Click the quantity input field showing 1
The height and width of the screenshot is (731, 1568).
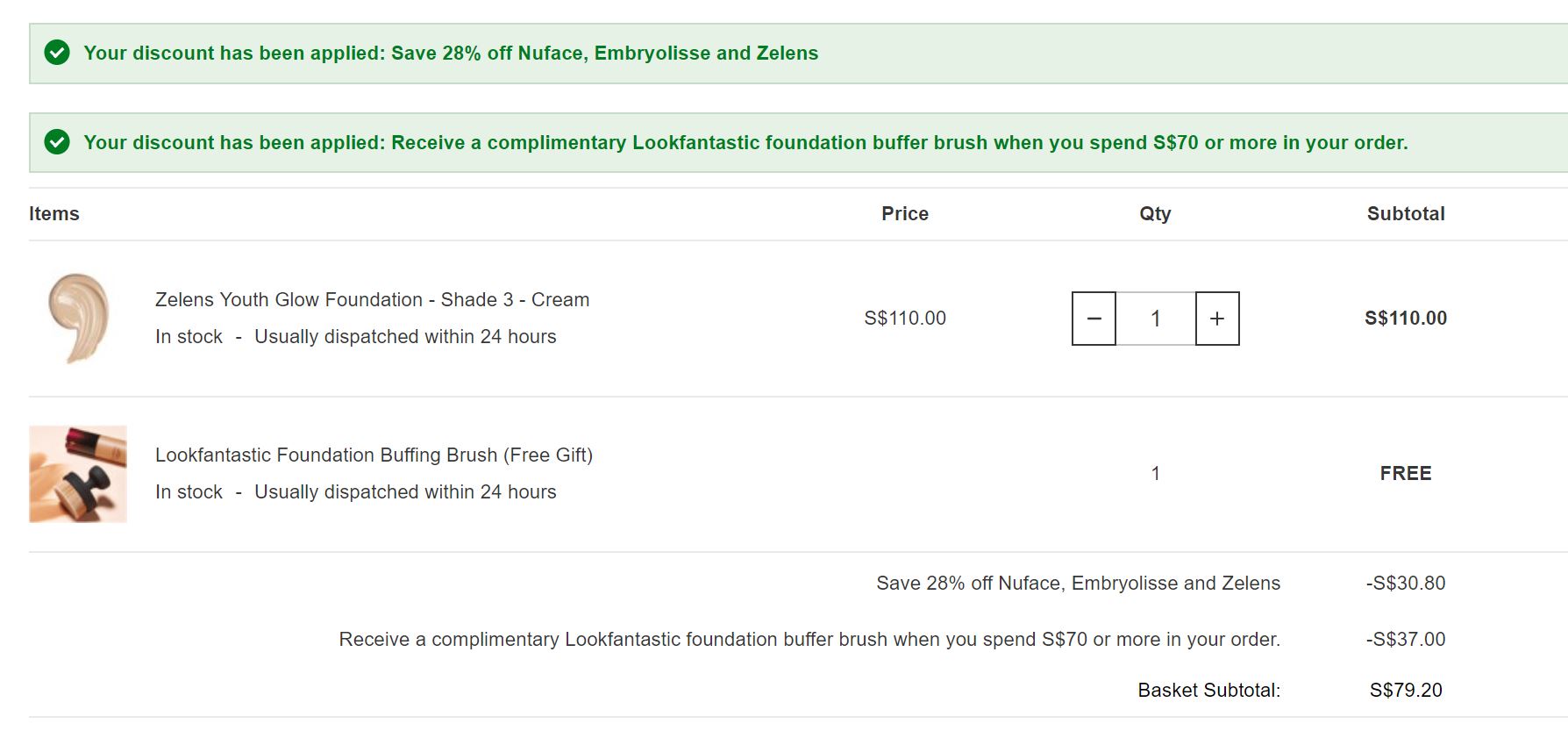pyautogui.click(x=1155, y=319)
